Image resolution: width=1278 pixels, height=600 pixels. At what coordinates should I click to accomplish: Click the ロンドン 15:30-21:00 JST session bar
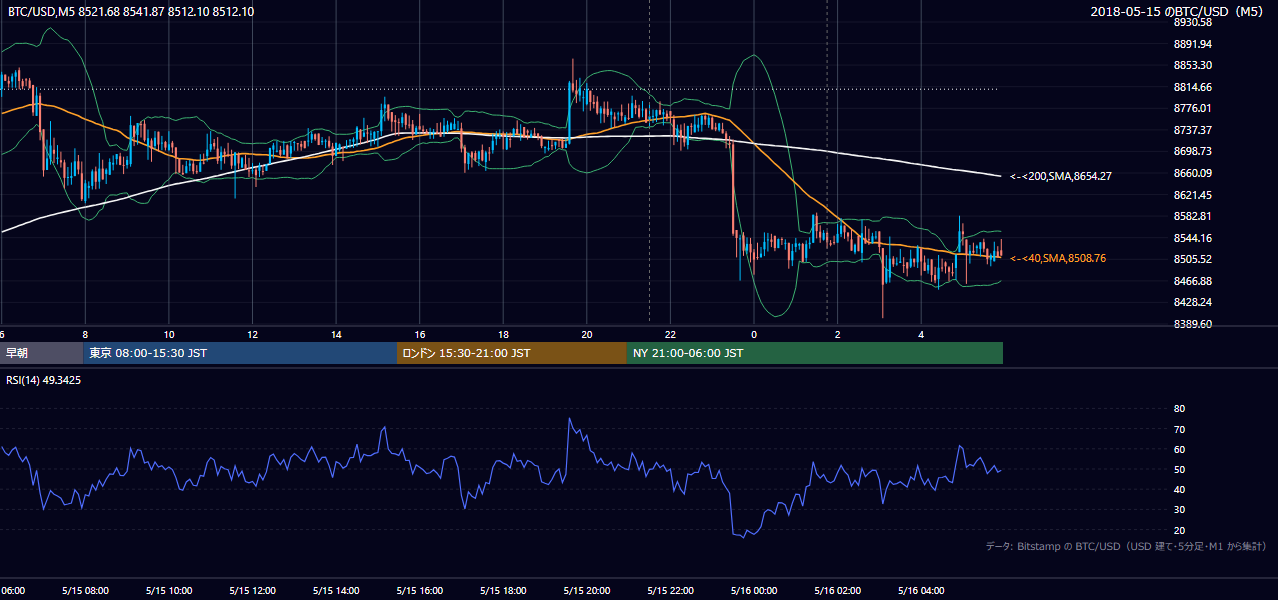pyautogui.click(x=512, y=353)
